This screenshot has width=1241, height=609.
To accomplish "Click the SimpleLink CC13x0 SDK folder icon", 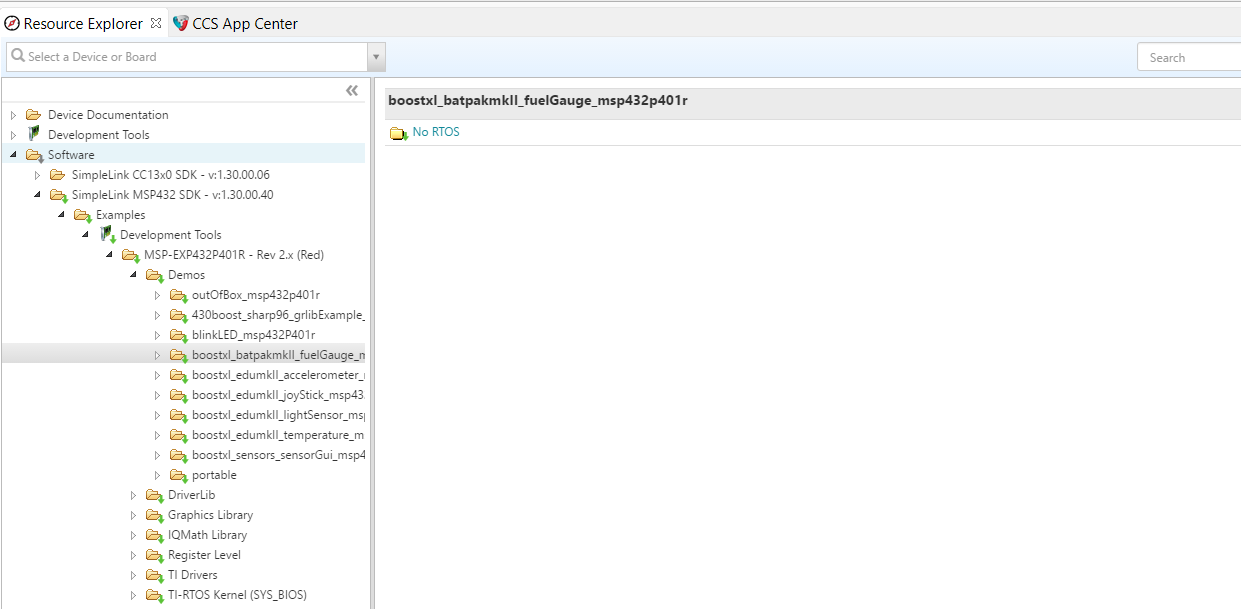I will pyautogui.click(x=58, y=175).
